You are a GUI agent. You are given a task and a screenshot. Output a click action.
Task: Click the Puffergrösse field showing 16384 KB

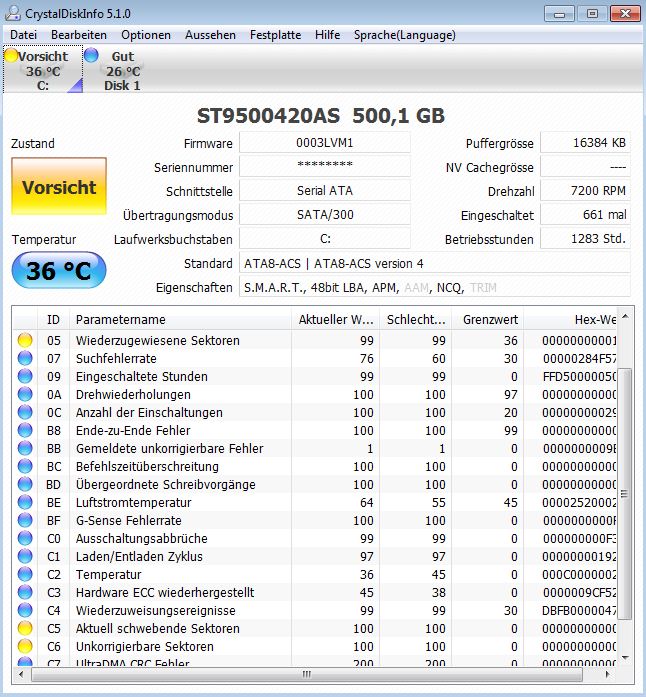tap(585, 143)
